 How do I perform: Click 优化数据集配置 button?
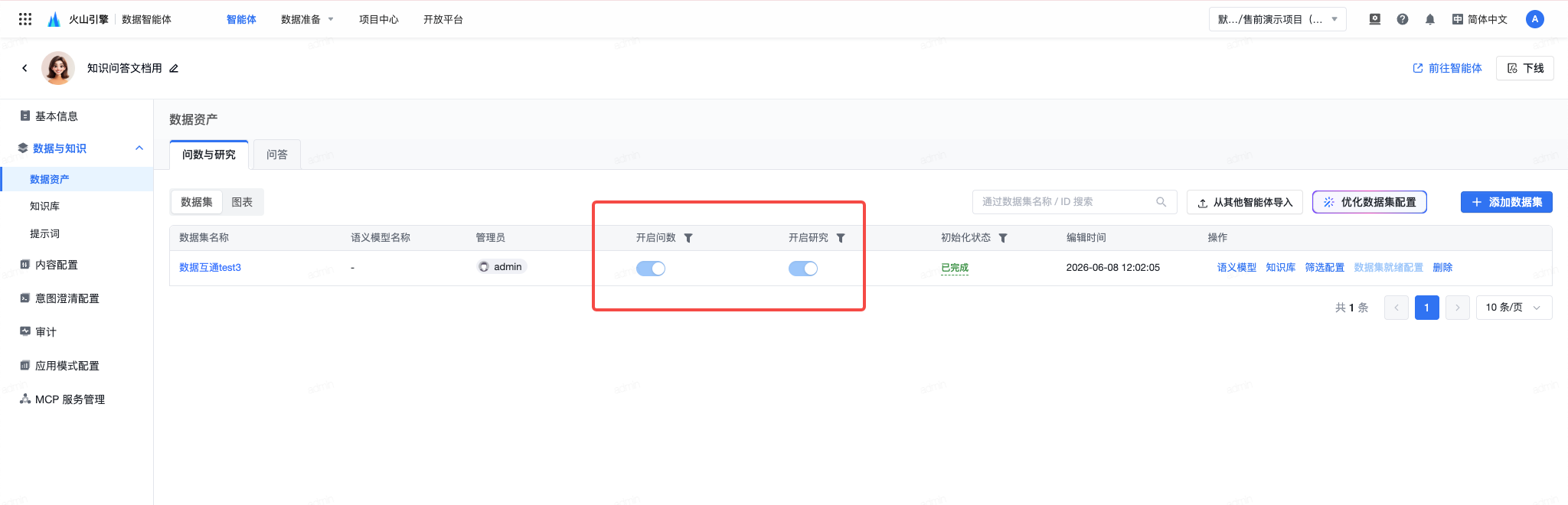pos(1370,202)
